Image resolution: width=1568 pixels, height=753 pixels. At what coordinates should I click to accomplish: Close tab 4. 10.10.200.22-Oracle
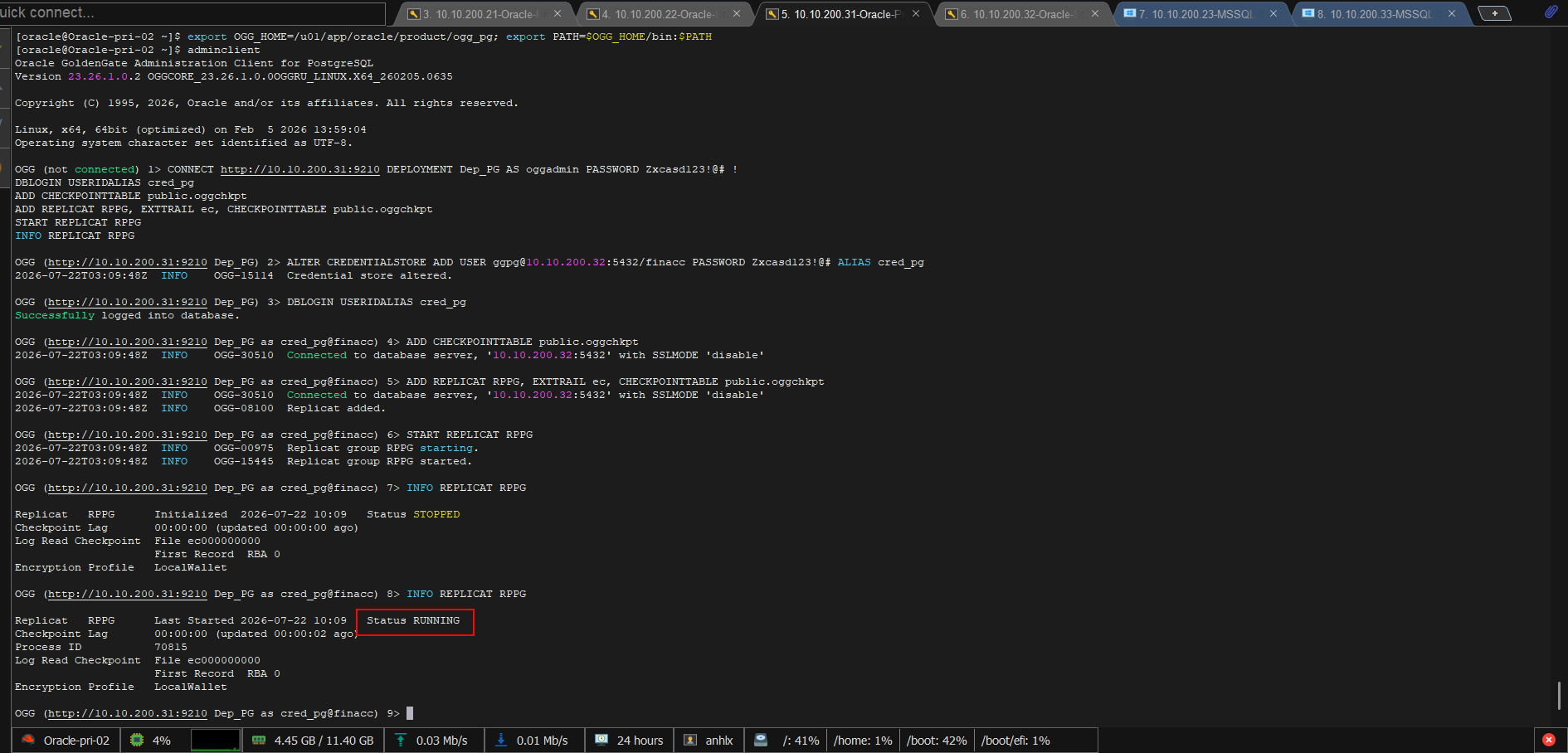(x=737, y=13)
